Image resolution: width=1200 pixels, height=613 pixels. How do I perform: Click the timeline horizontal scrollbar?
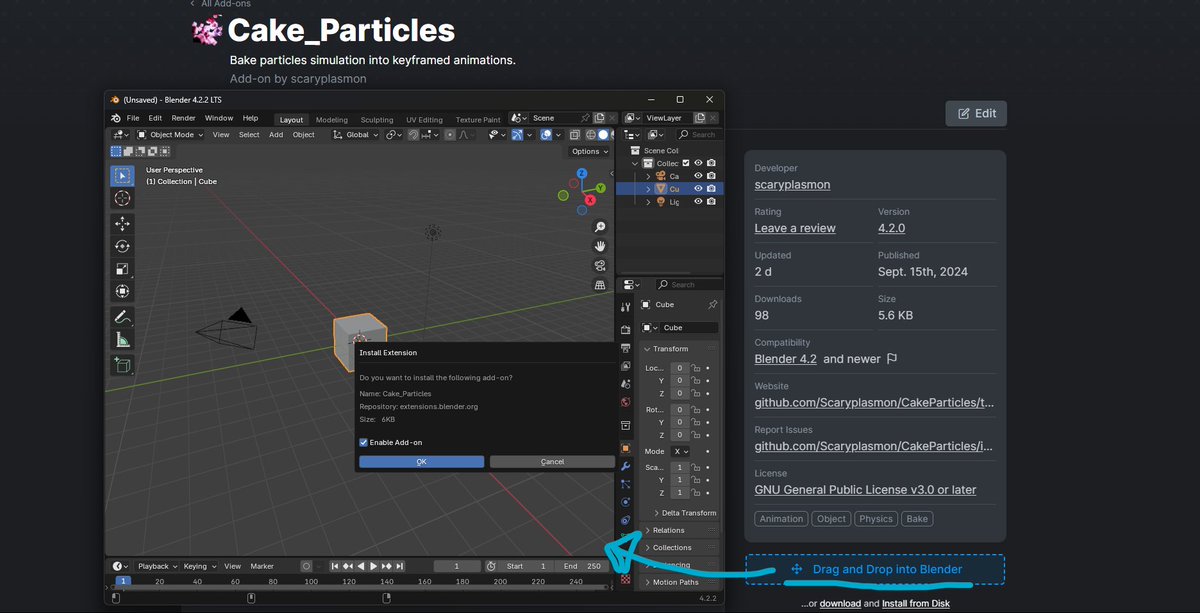click(360, 588)
